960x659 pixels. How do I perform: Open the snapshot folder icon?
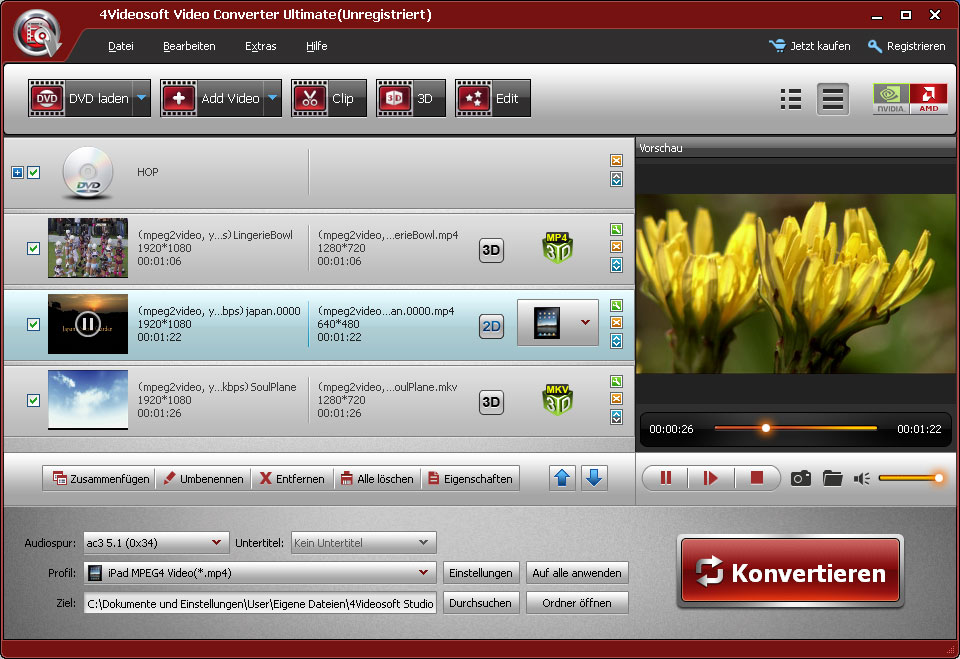tap(833, 478)
